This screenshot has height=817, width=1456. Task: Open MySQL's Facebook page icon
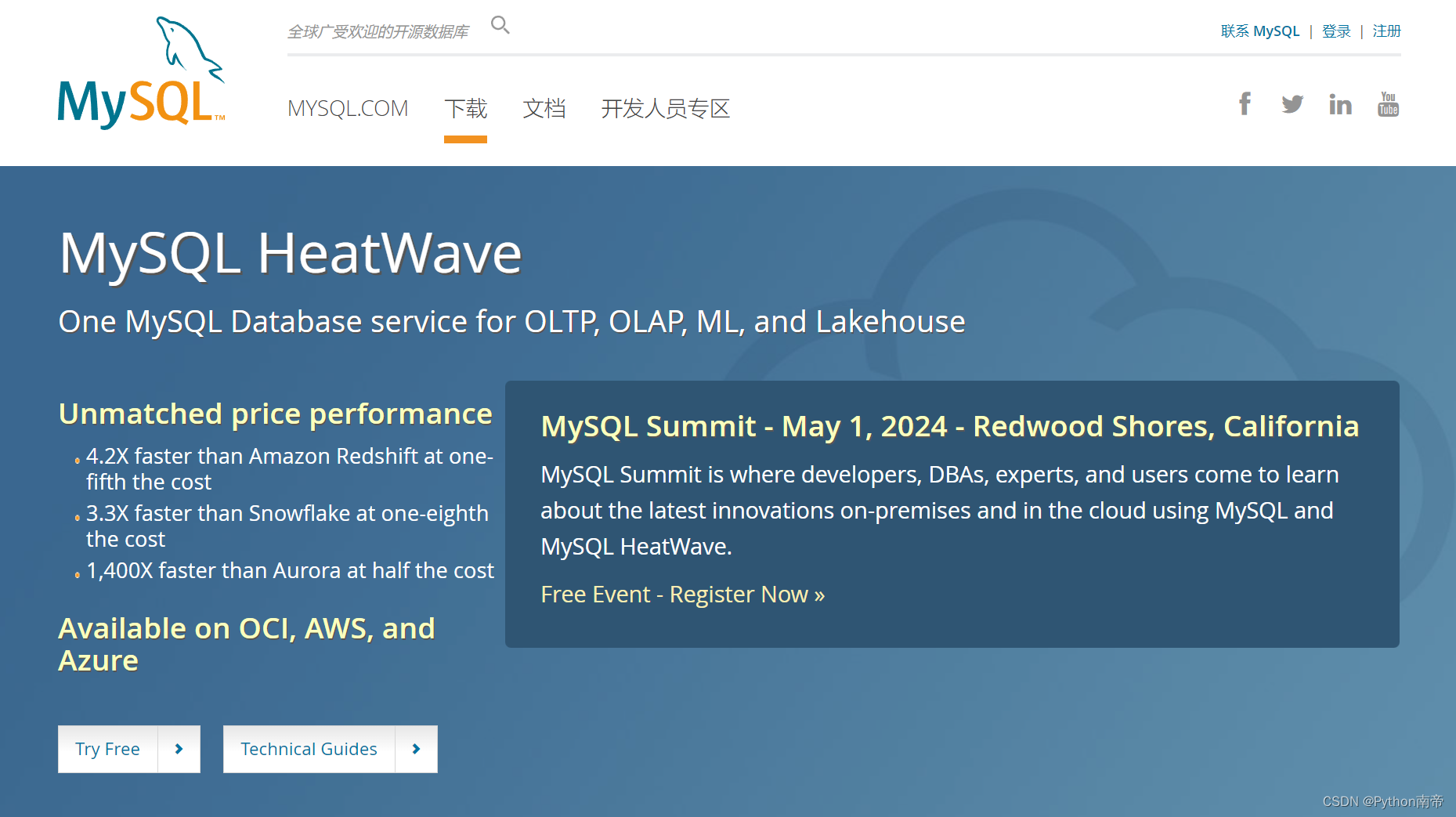coord(1245,103)
